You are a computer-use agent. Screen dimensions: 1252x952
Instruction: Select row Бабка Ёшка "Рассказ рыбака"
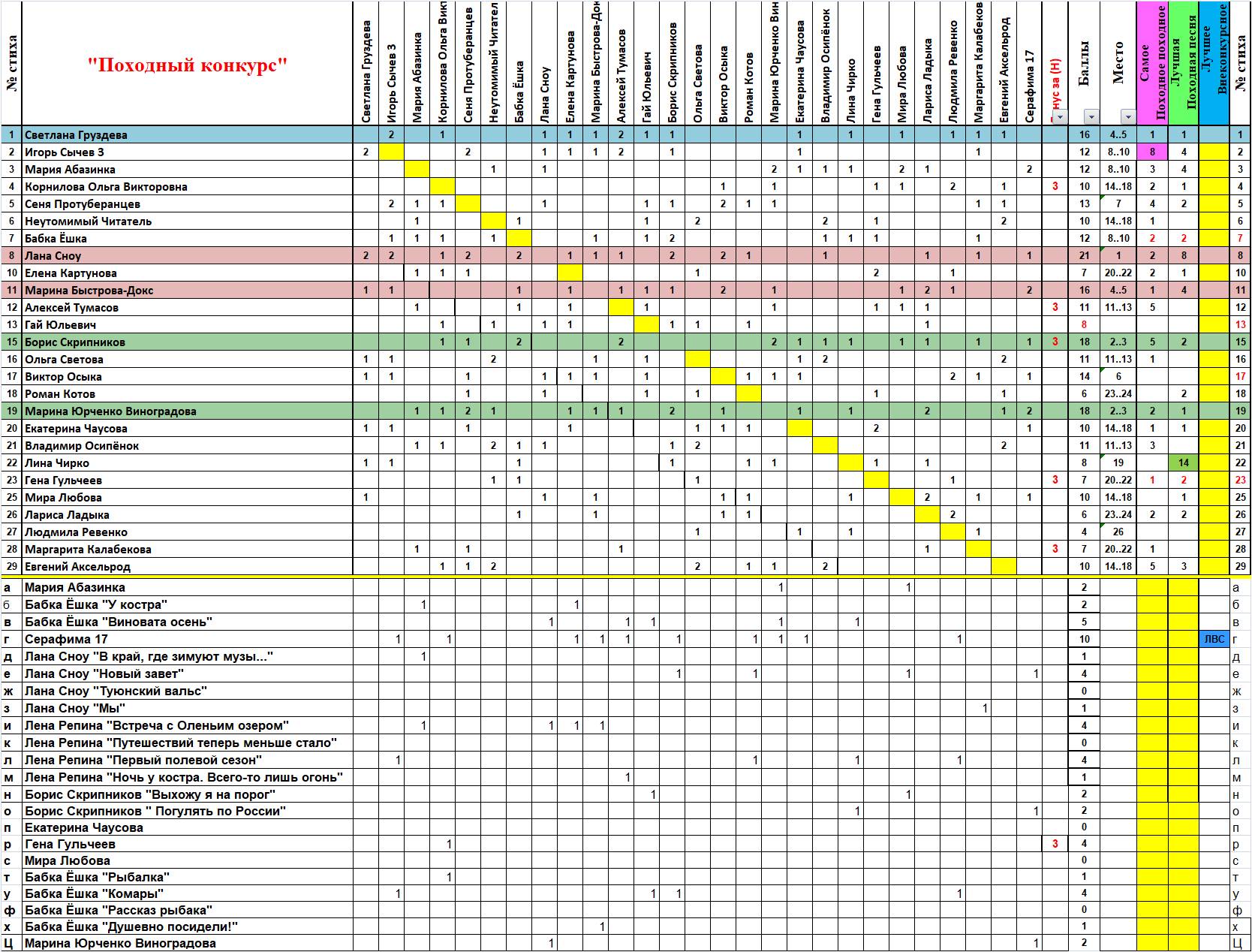click(119, 910)
